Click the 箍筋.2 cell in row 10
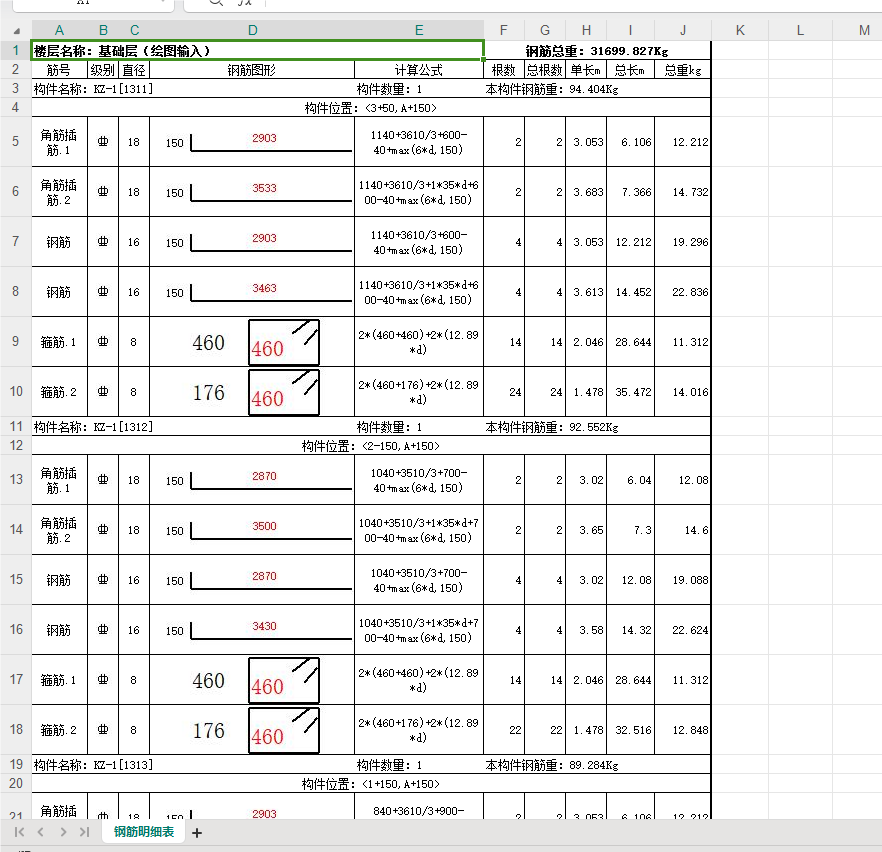 coord(59,392)
